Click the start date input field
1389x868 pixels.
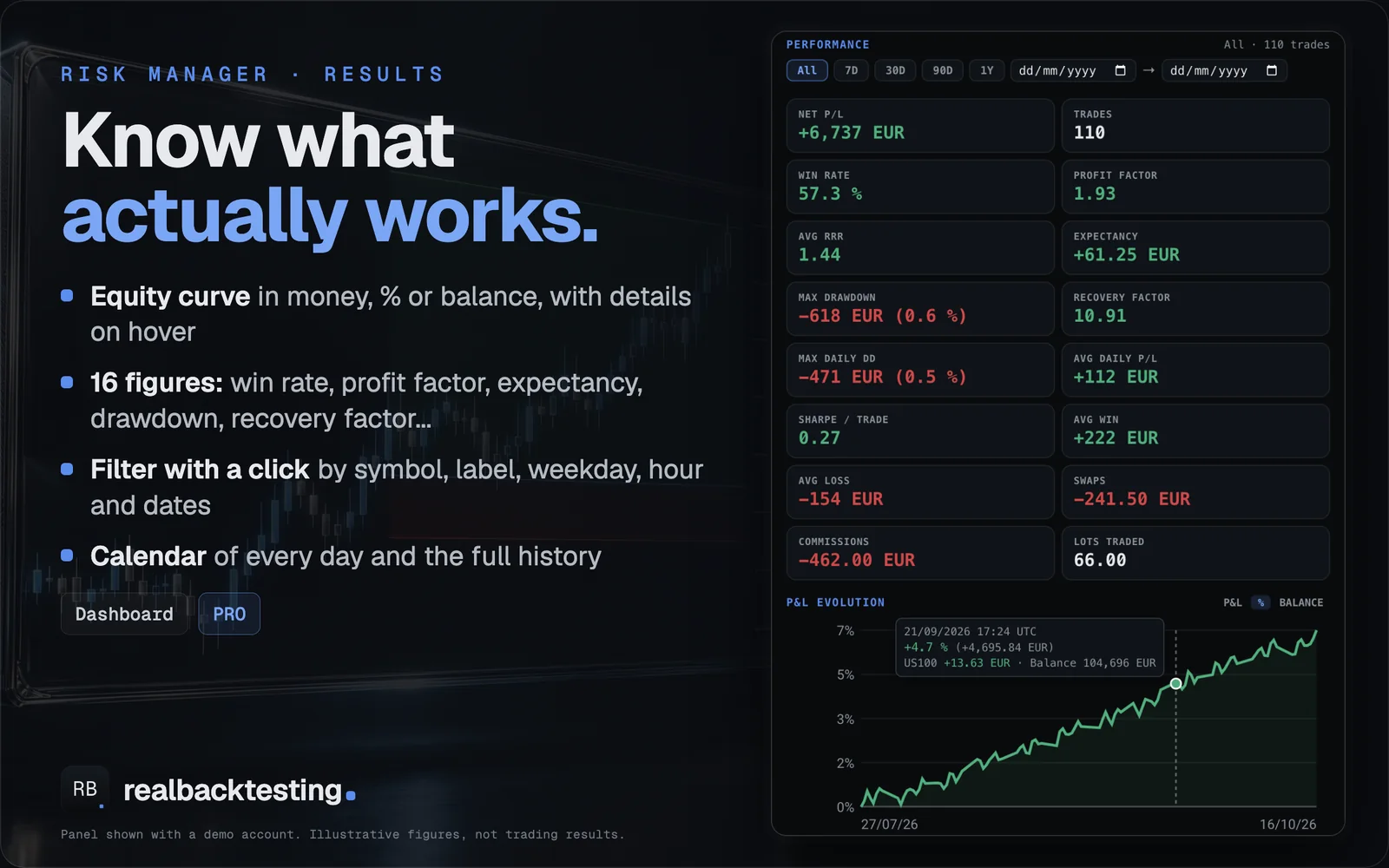pos(1073,70)
